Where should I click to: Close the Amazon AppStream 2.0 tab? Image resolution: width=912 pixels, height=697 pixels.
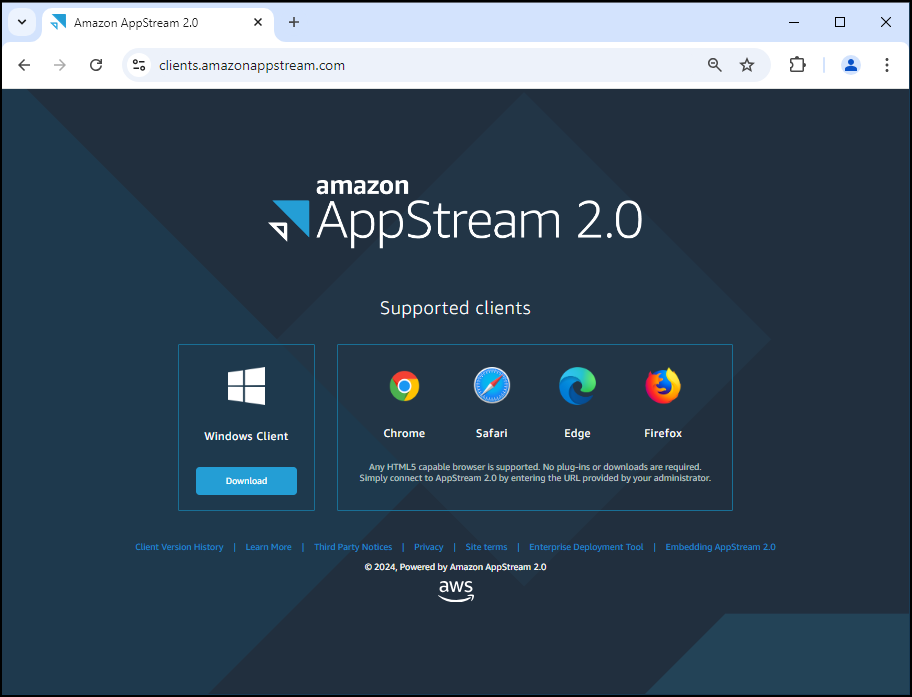pyautogui.click(x=259, y=22)
